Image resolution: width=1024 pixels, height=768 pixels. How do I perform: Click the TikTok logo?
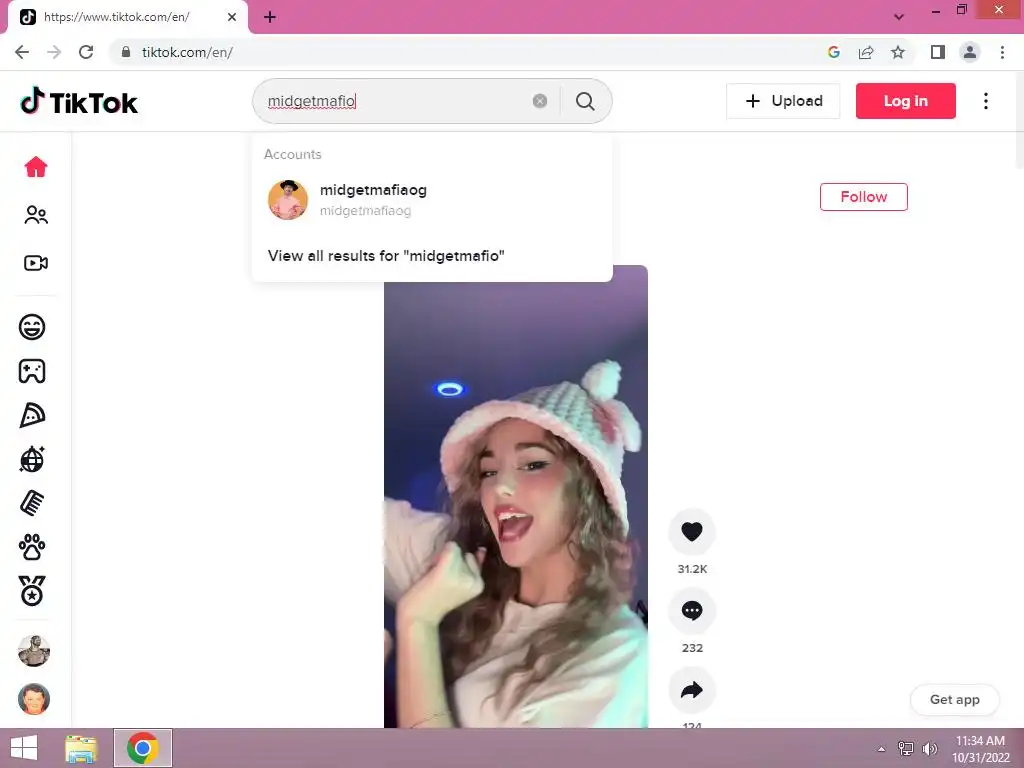tap(79, 101)
